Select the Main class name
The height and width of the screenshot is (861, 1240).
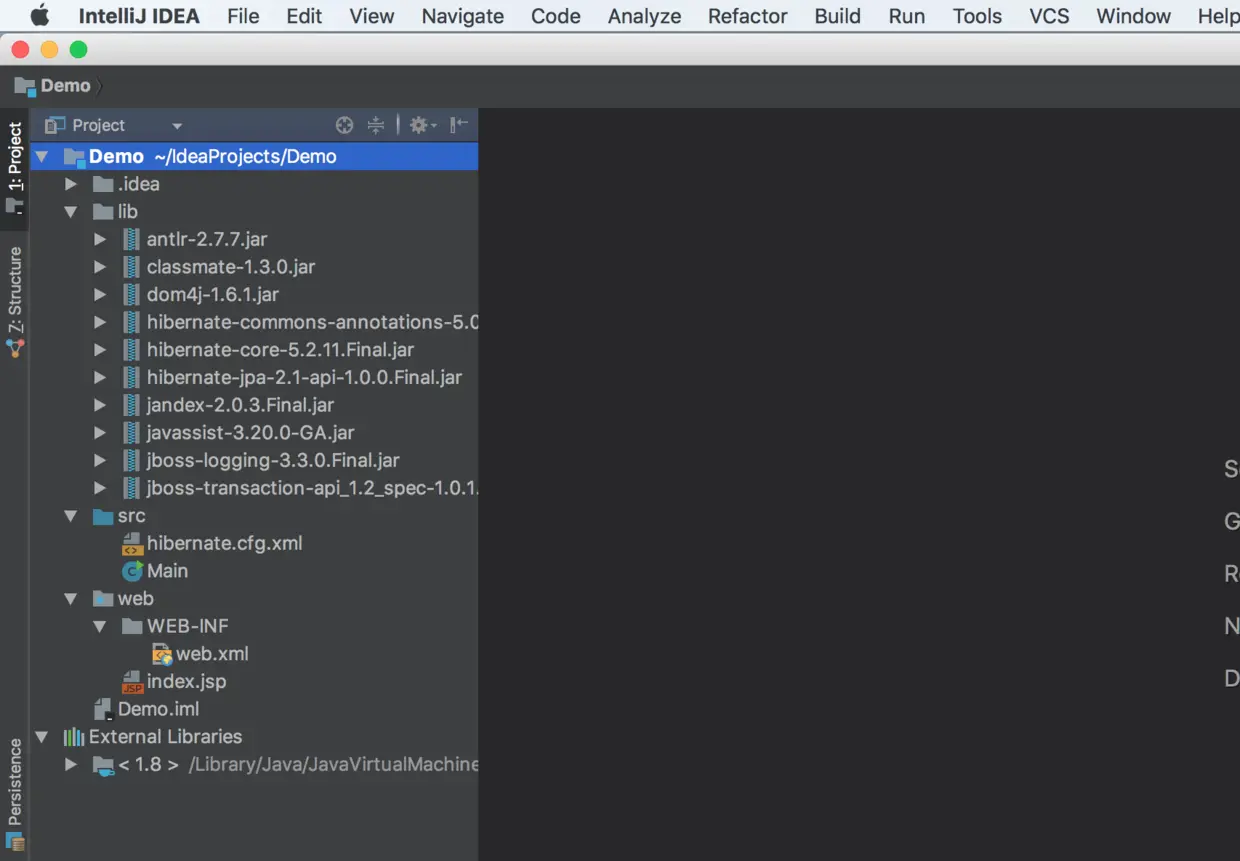[167, 571]
